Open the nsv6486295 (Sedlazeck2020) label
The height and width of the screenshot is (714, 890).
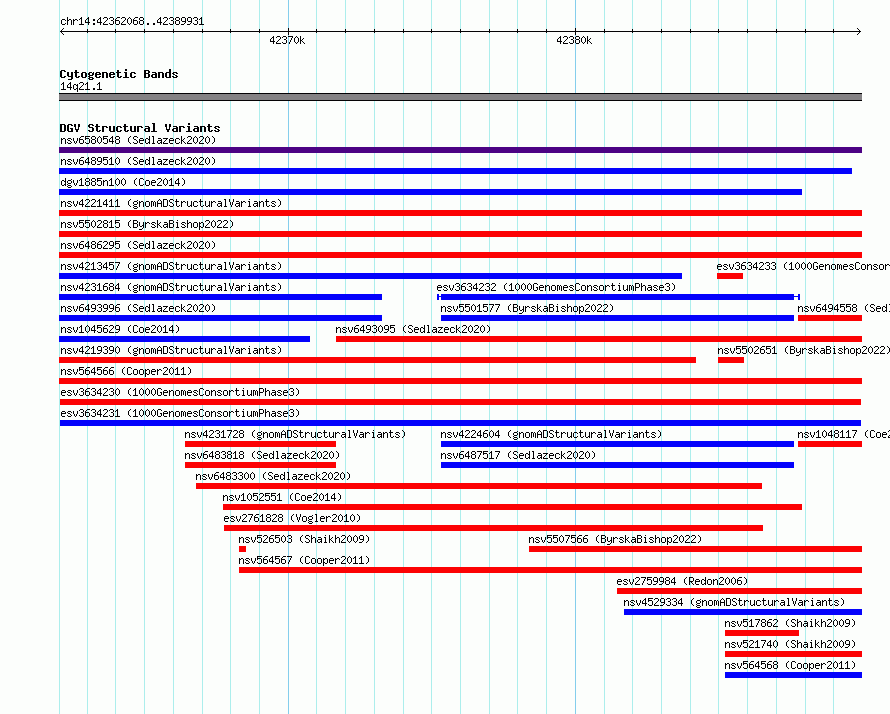click(138, 245)
